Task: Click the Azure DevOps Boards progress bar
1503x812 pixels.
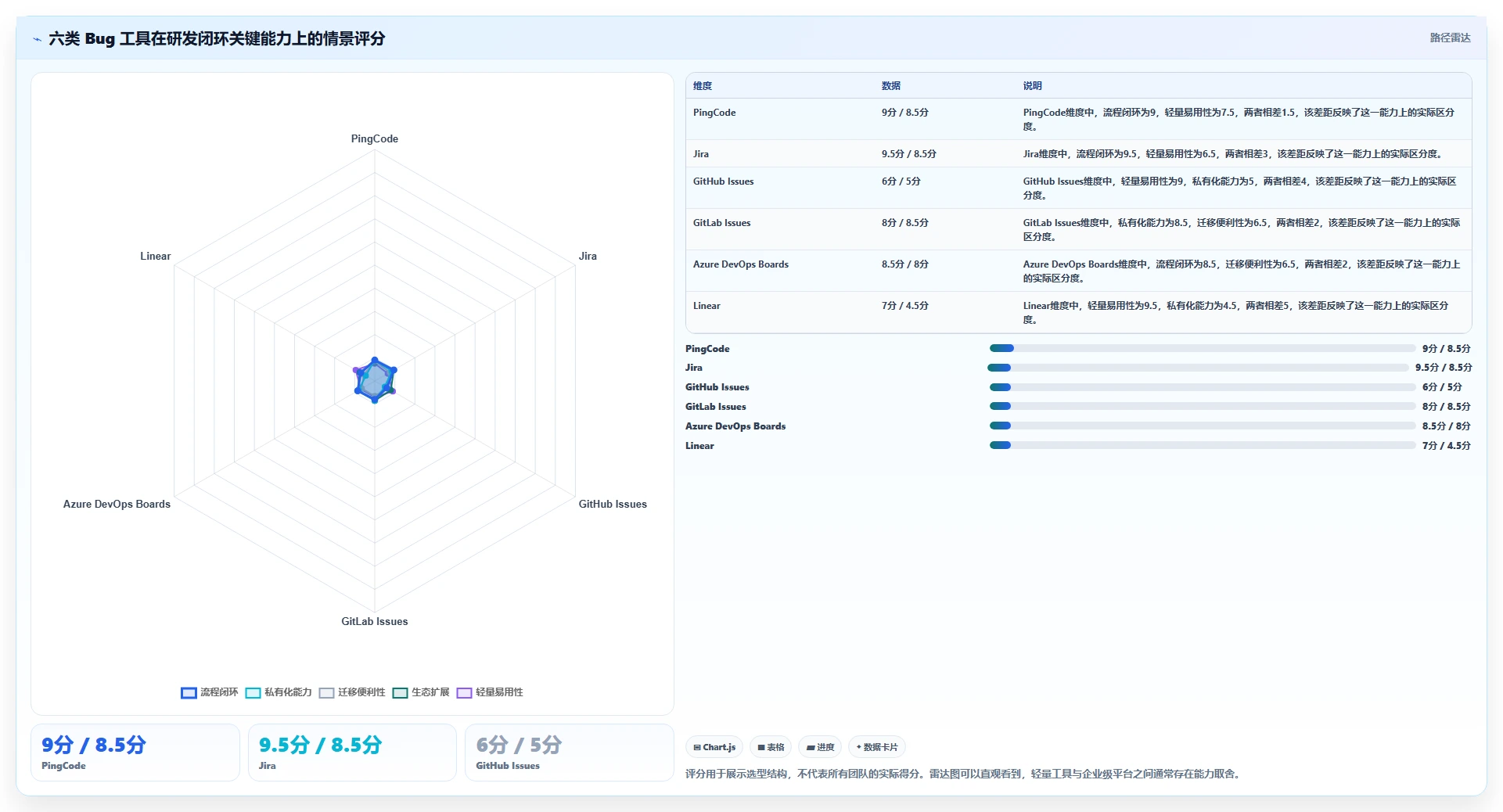Action: coord(1202,426)
